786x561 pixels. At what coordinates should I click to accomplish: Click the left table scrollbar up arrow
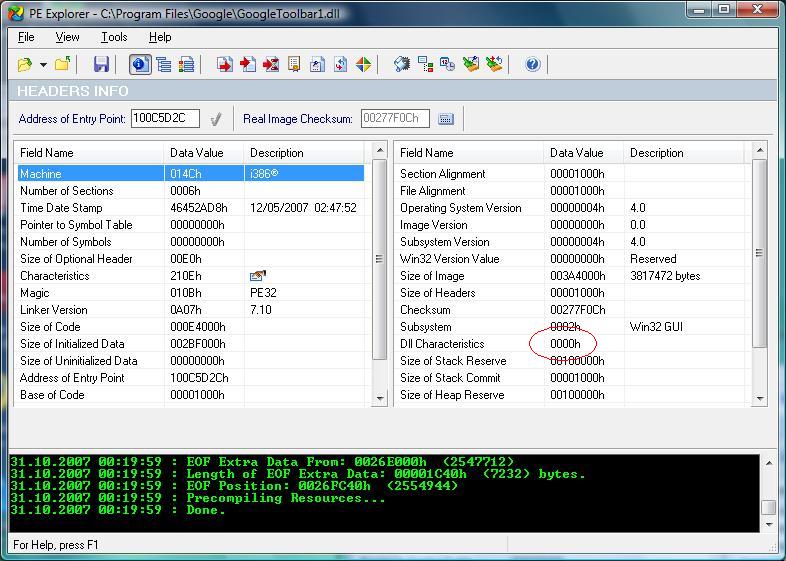point(380,150)
